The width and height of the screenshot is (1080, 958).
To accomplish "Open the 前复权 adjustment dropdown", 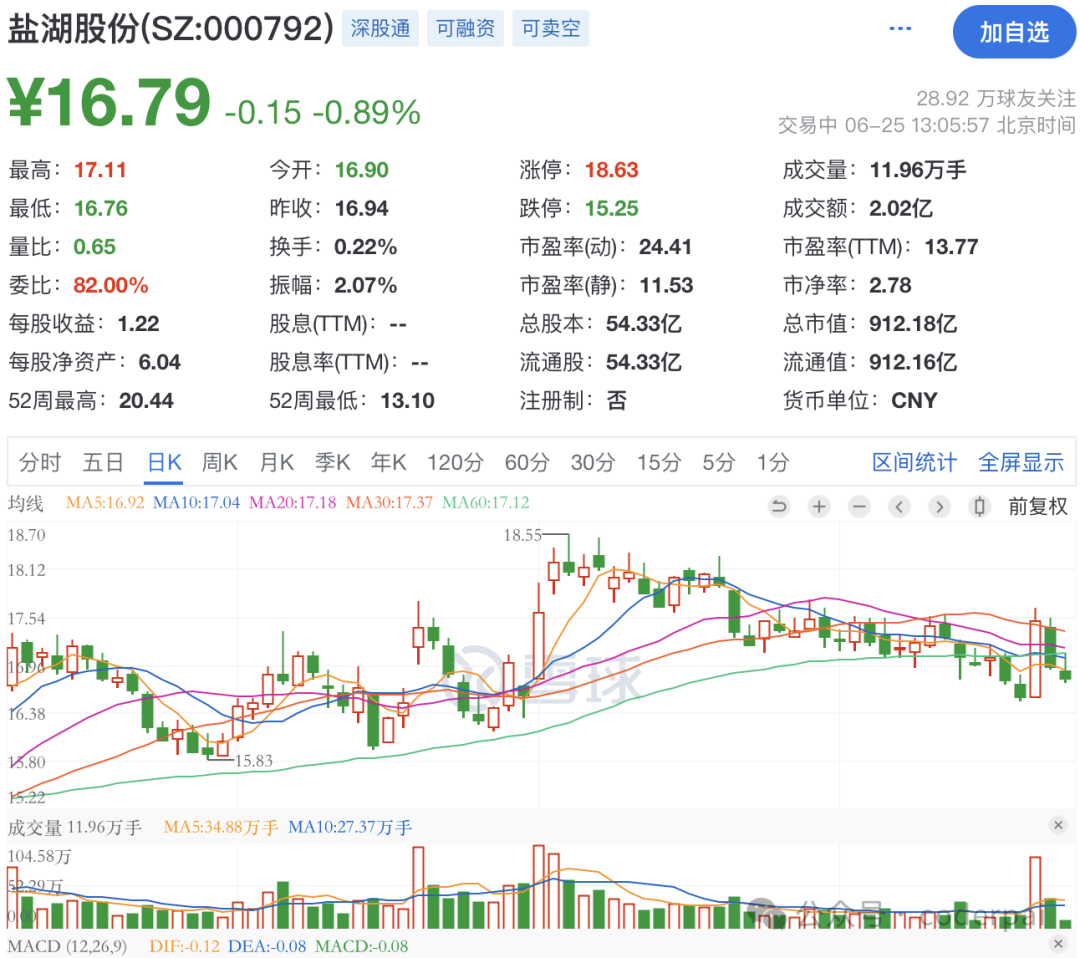I will (x=1037, y=507).
